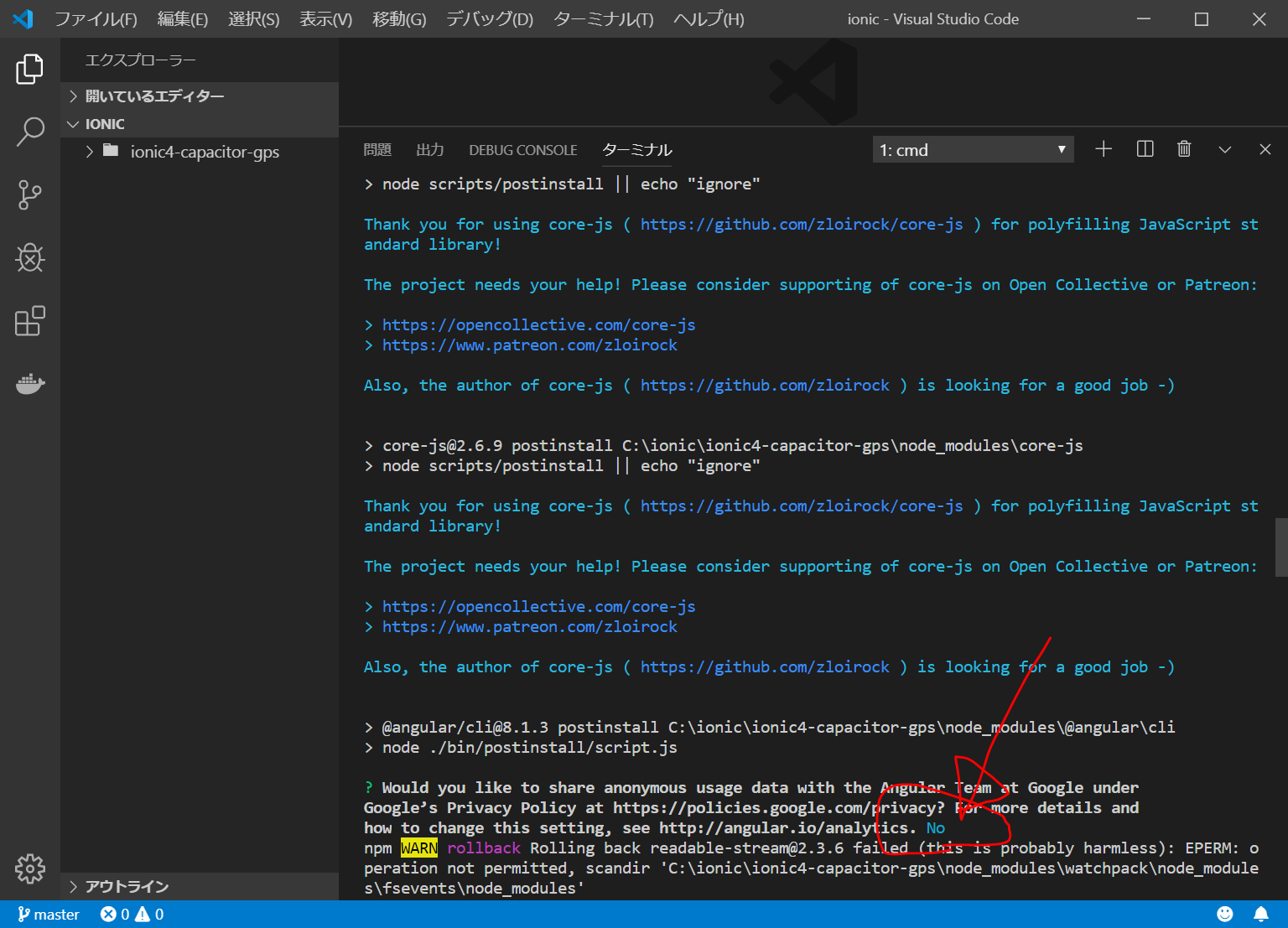Kill terminal with the trash icon
This screenshot has width=1288, height=928.
(1184, 149)
